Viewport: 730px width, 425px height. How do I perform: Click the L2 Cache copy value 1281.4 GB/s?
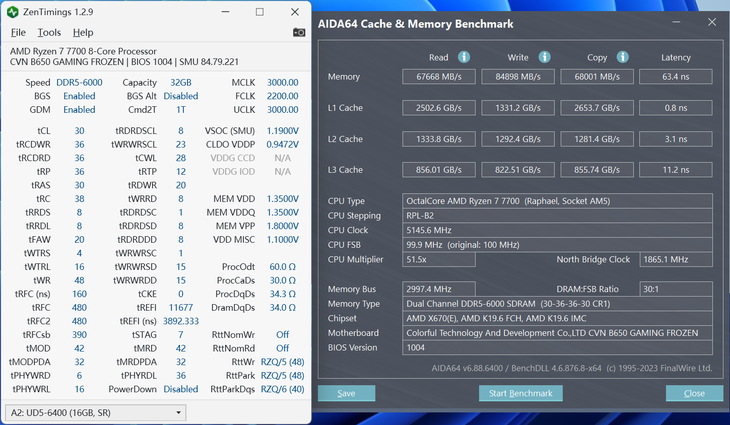coord(597,139)
